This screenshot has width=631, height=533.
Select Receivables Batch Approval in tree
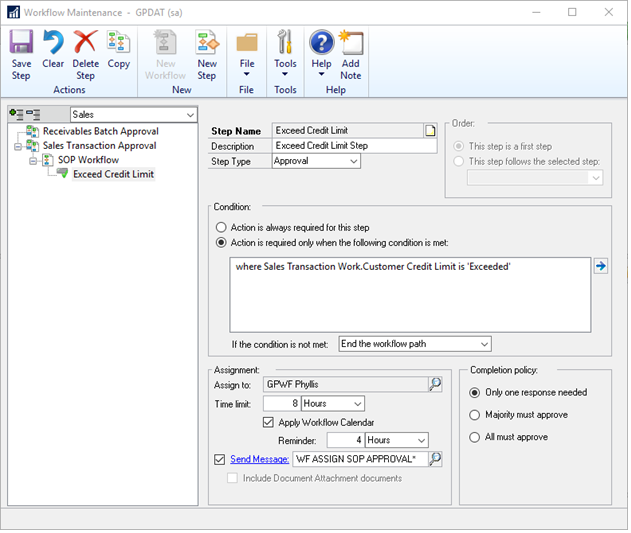tap(100, 131)
